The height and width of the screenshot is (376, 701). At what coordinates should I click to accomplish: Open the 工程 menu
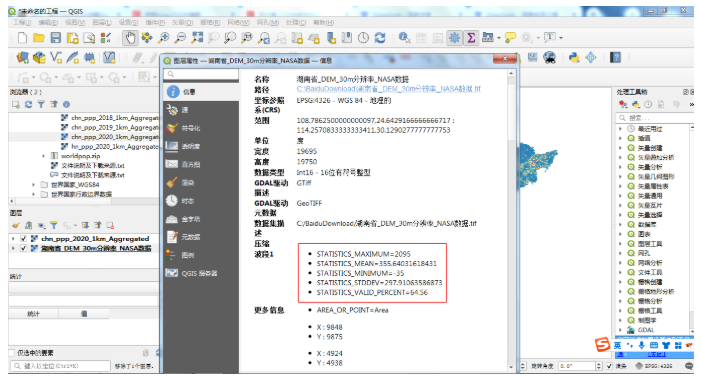tap(22, 22)
